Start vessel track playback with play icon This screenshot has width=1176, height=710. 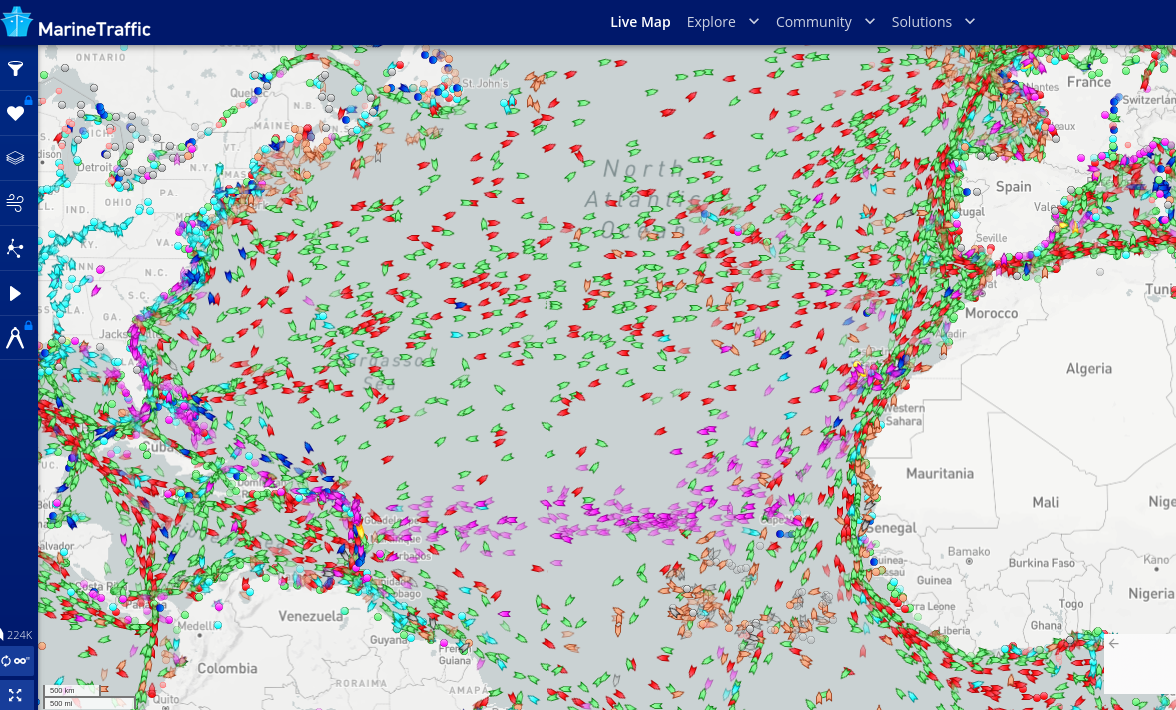pyautogui.click(x=15, y=293)
